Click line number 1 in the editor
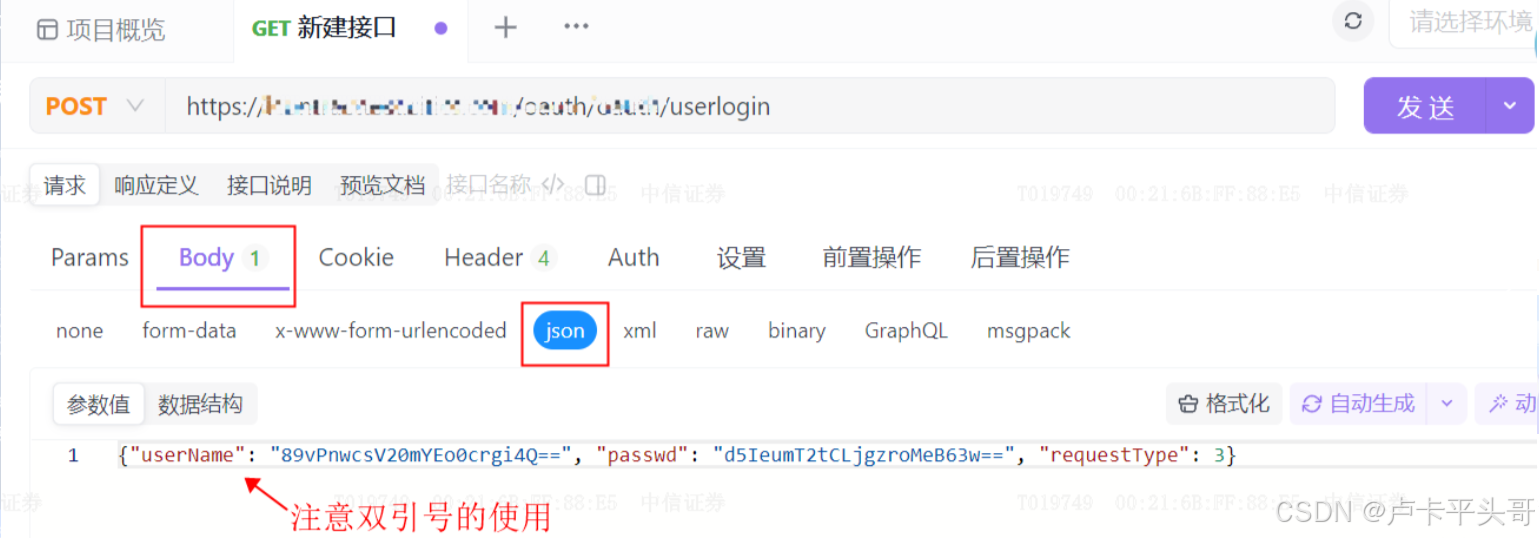Viewport: 1539px width, 538px height. [x=73, y=456]
